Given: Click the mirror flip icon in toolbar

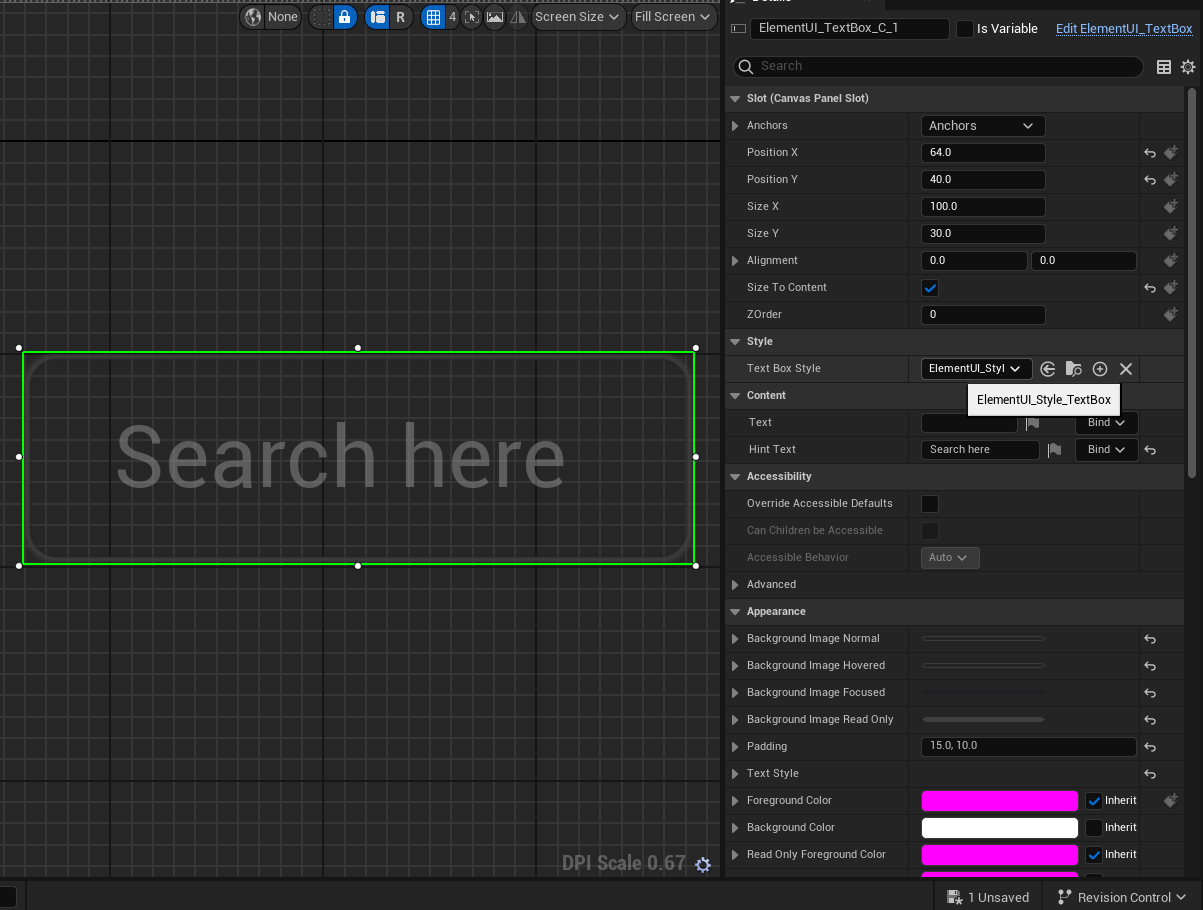Looking at the screenshot, I should click(x=516, y=17).
